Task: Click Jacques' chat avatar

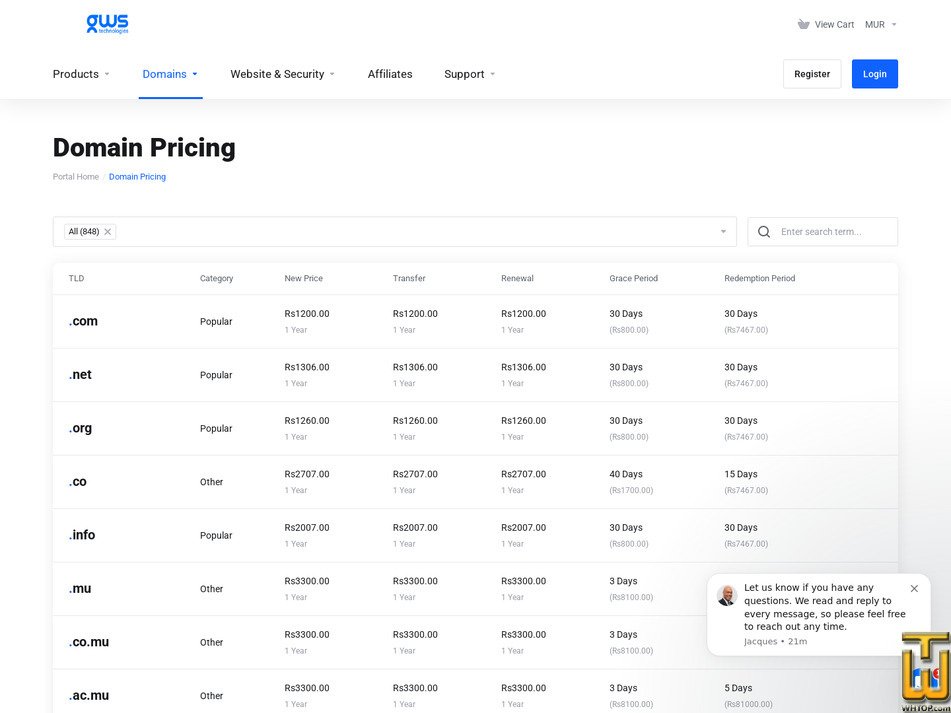Action: point(727,595)
